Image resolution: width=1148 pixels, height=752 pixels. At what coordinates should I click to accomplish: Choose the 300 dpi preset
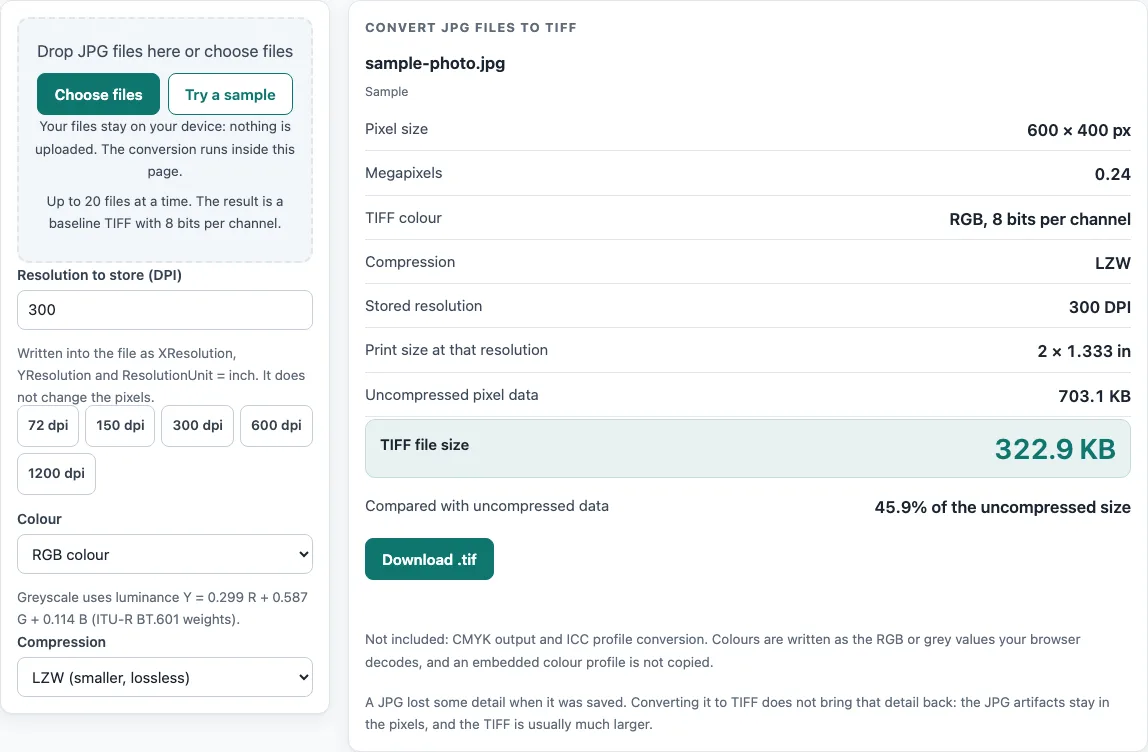pyautogui.click(x=198, y=425)
